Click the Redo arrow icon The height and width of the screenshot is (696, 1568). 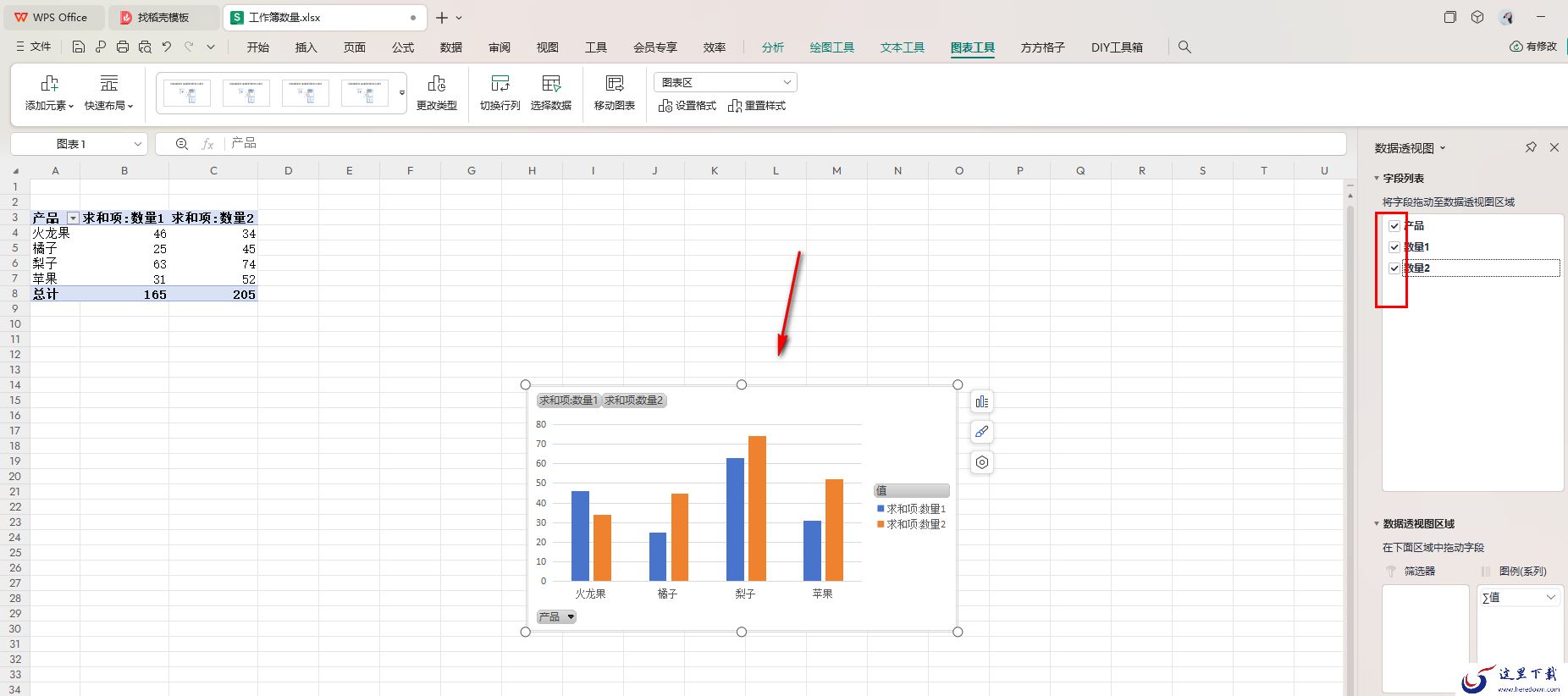pos(189,47)
